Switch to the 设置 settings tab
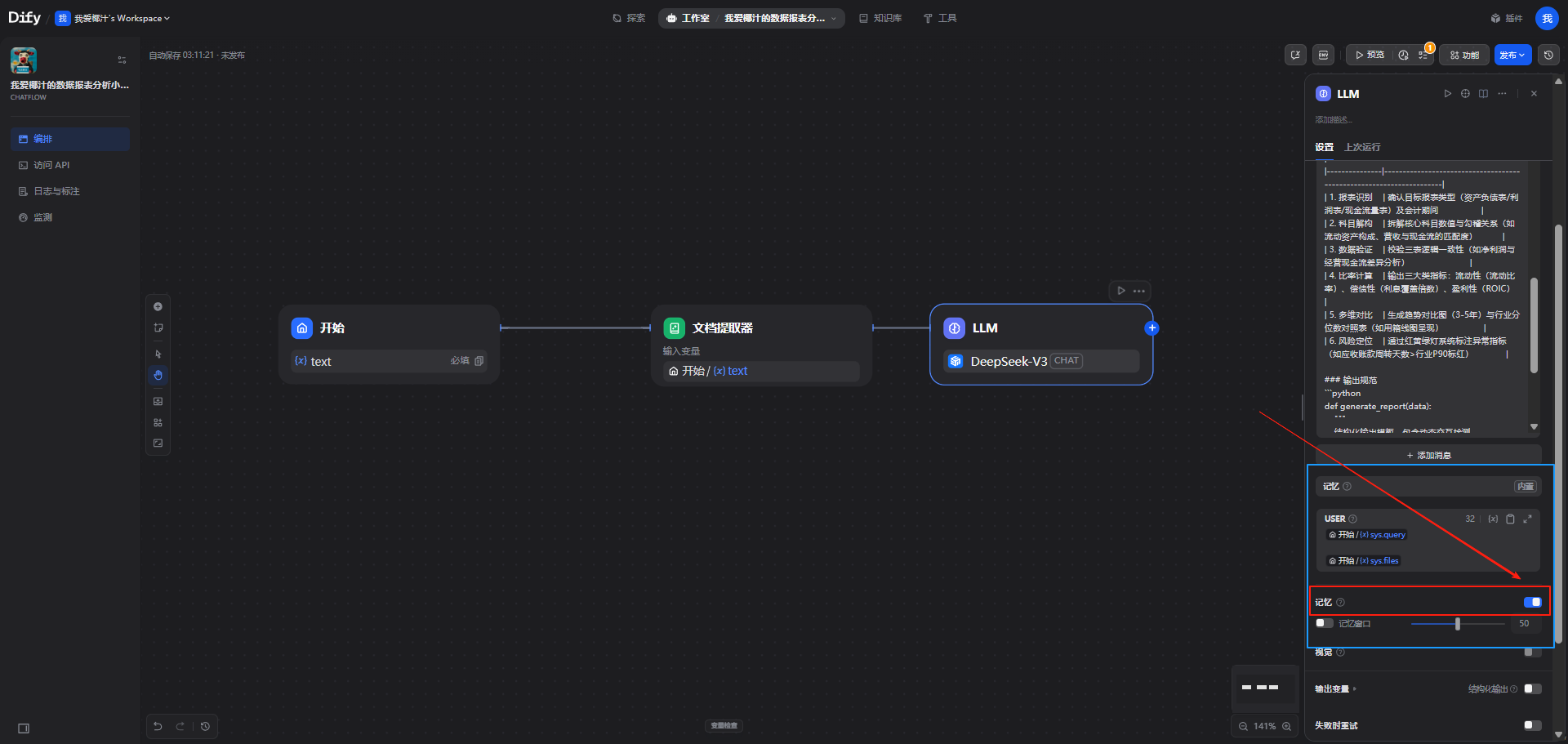The image size is (1568, 744). [x=1324, y=147]
